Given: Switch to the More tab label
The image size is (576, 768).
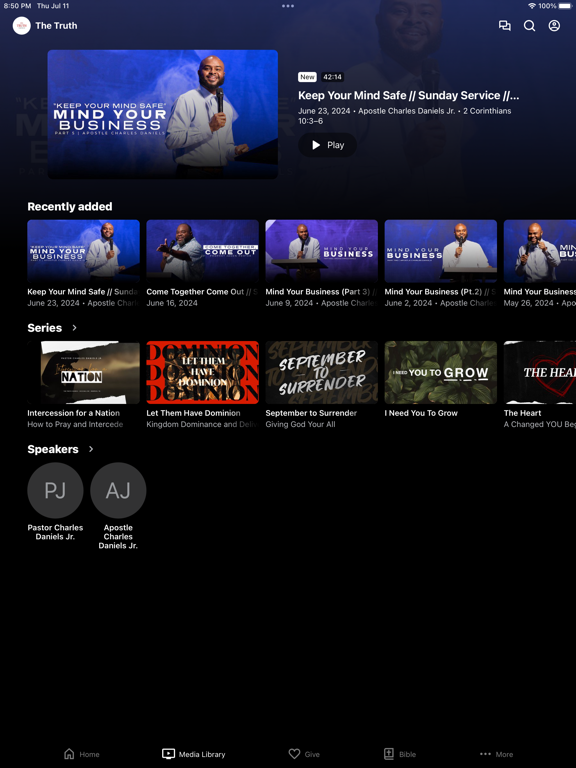Looking at the screenshot, I should pos(504,754).
